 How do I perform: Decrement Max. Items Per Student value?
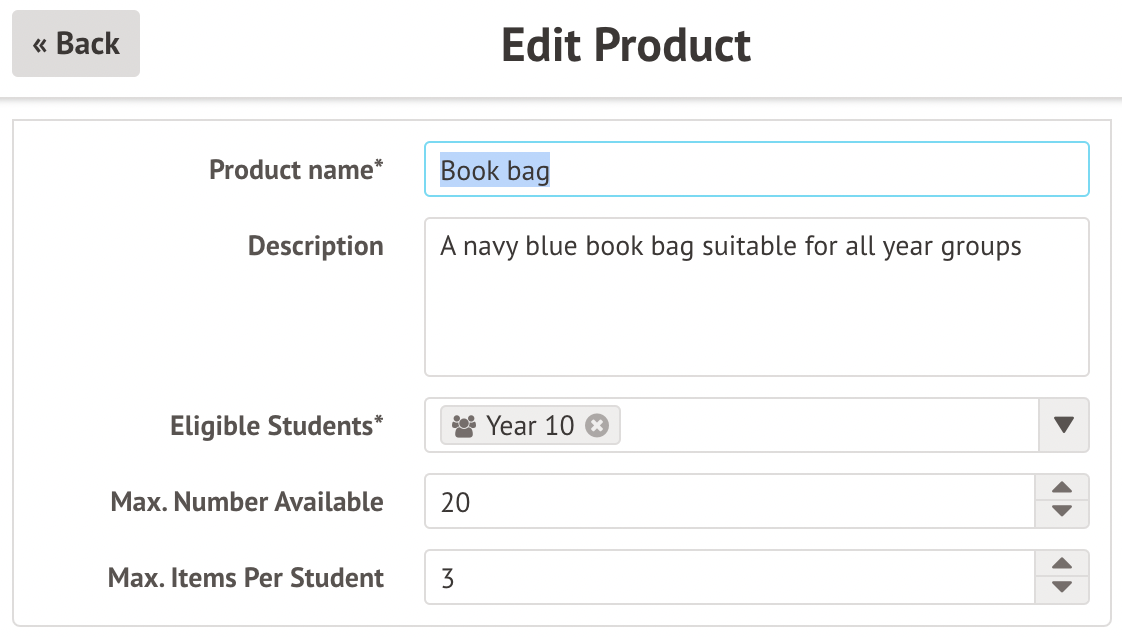1063,589
